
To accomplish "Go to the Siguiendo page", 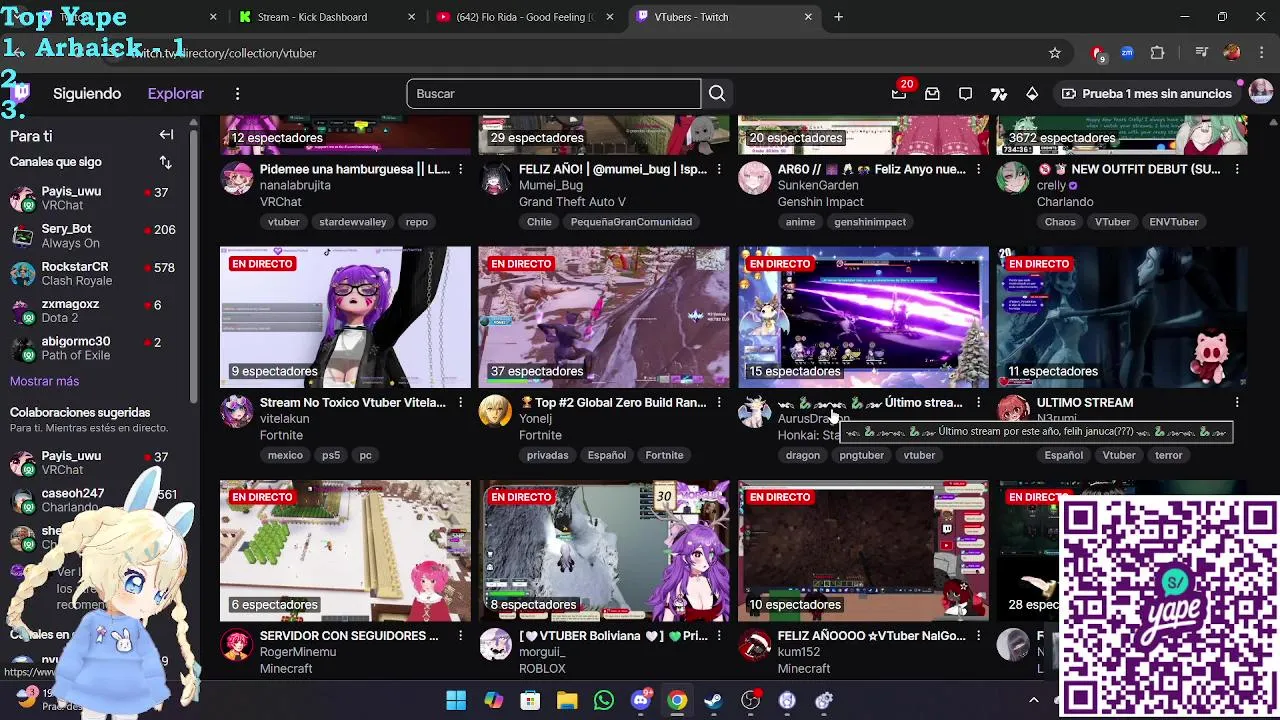I will pos(87,94).
